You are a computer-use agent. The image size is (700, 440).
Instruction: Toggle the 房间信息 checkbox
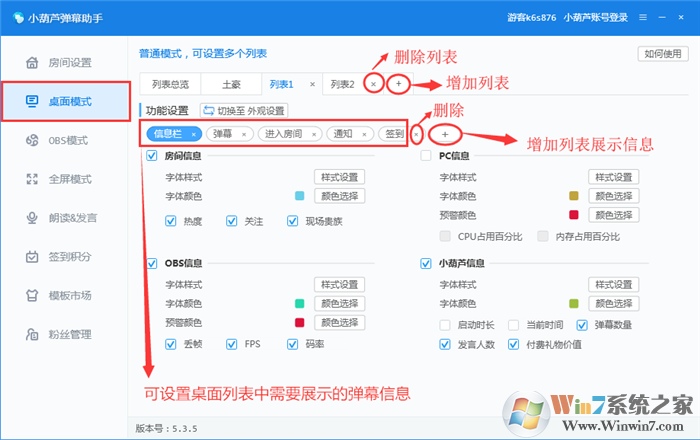click(152, 156)
